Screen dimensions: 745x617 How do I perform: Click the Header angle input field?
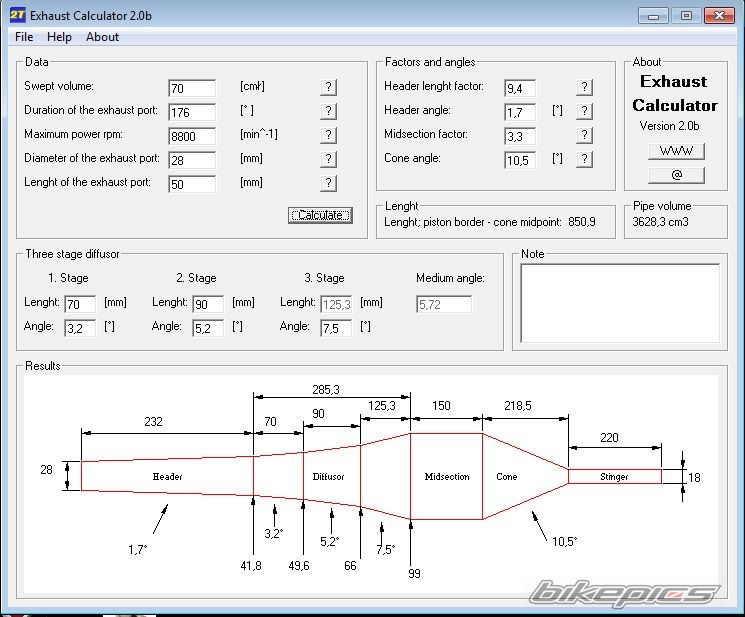click(x=520, y=112)
